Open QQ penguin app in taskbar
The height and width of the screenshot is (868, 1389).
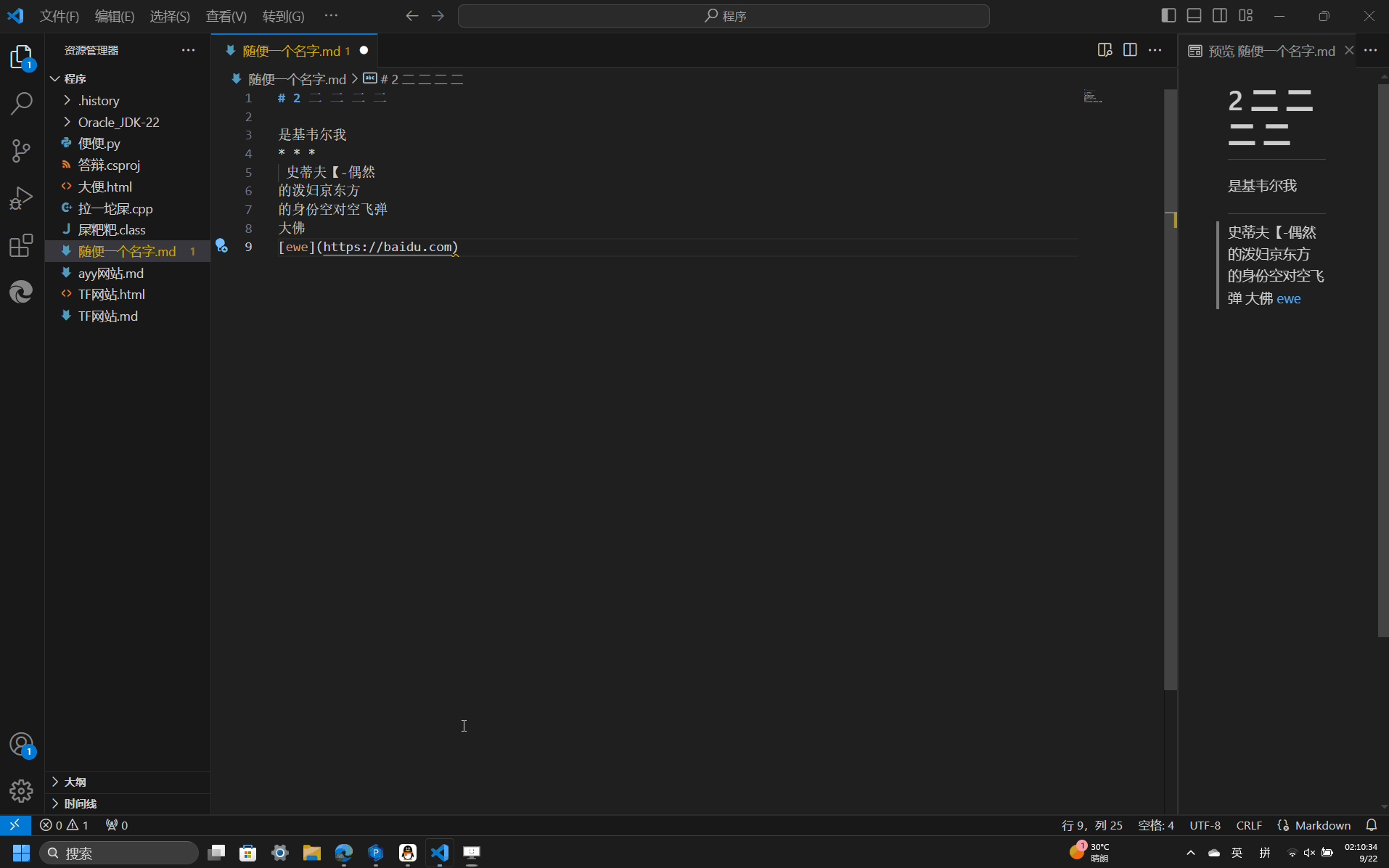point(408,852)
